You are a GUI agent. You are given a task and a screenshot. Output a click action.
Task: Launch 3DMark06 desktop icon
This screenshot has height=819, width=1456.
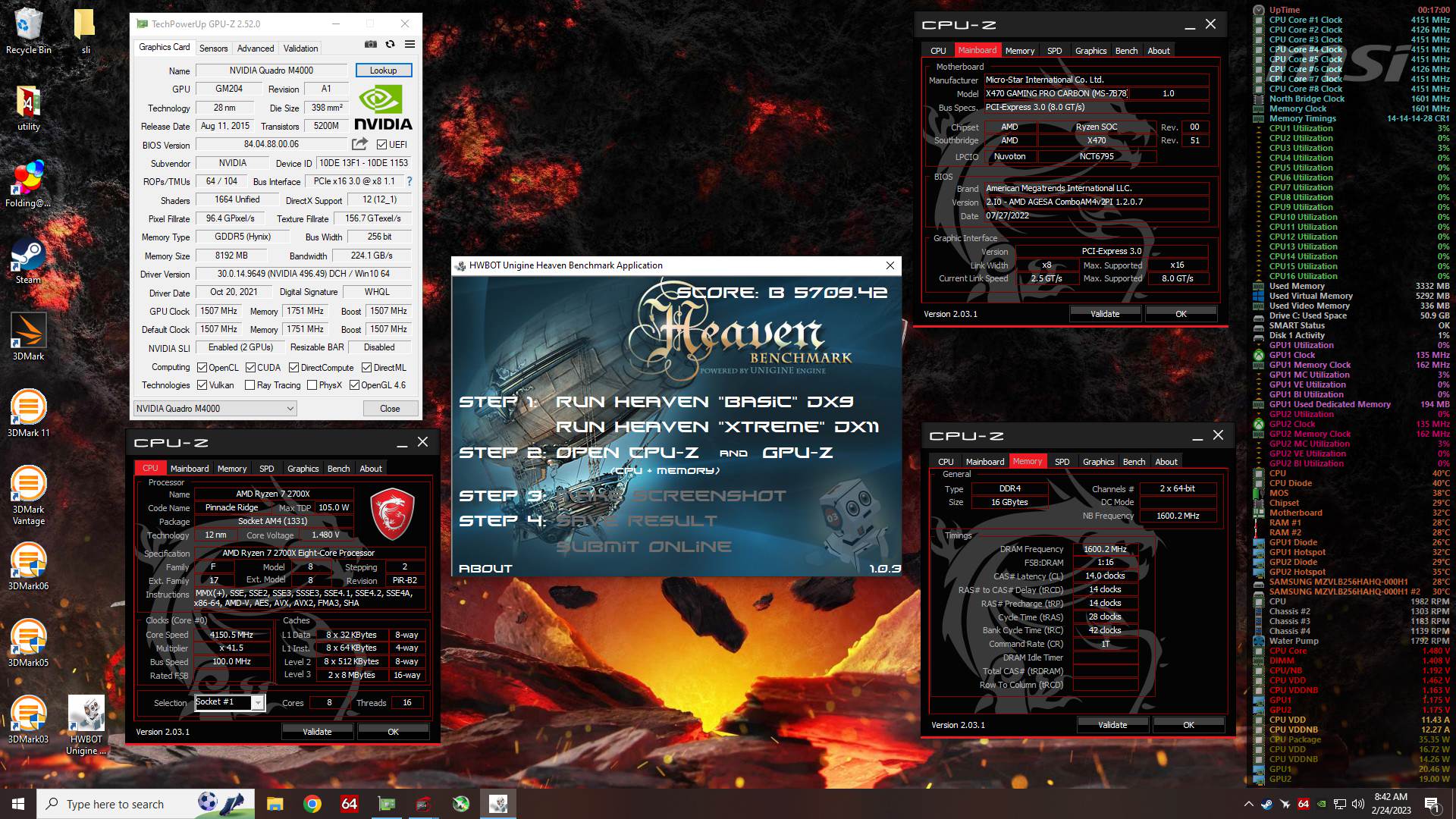(x=29, y=566)
